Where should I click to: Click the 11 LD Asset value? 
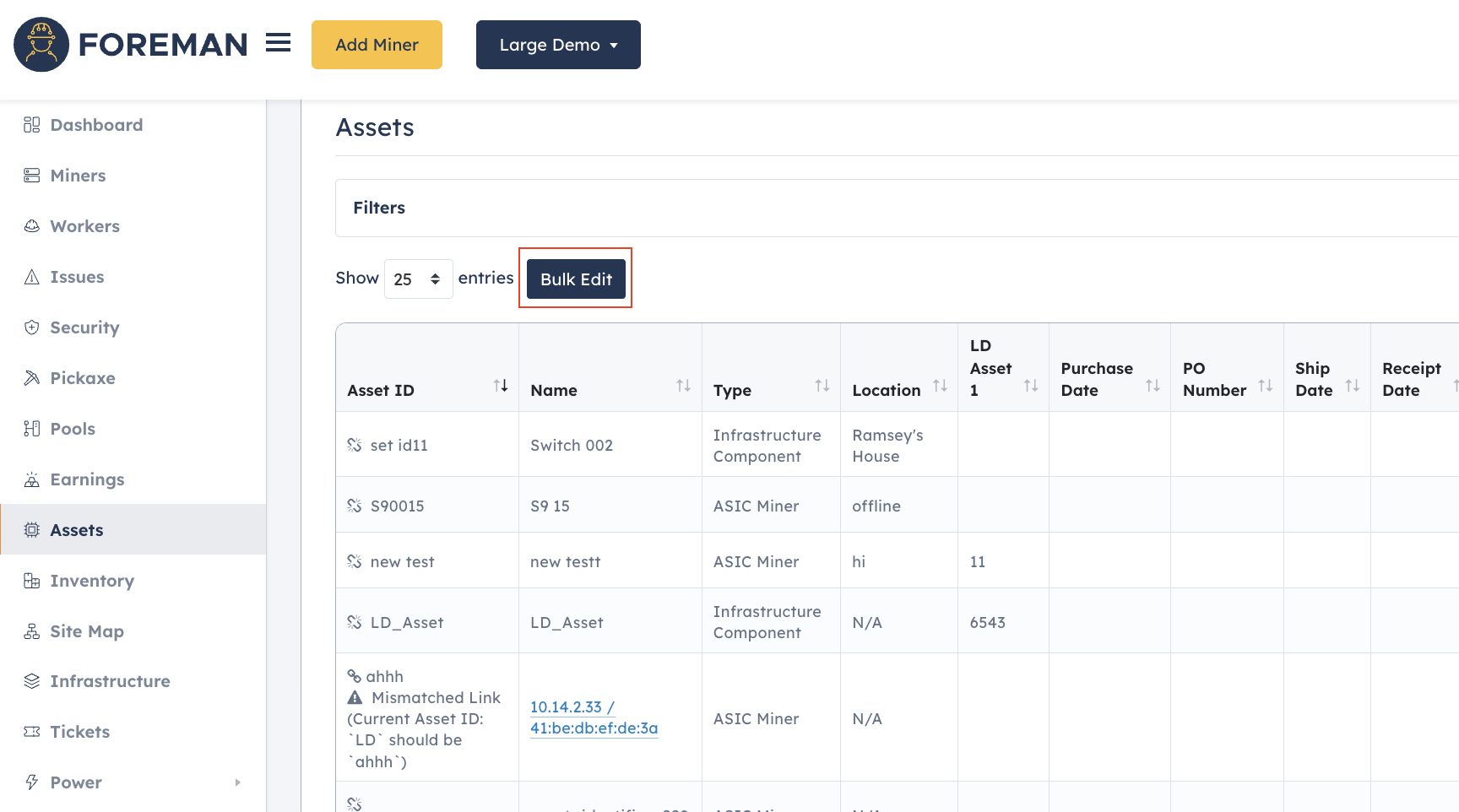click(x=978, y=561)
